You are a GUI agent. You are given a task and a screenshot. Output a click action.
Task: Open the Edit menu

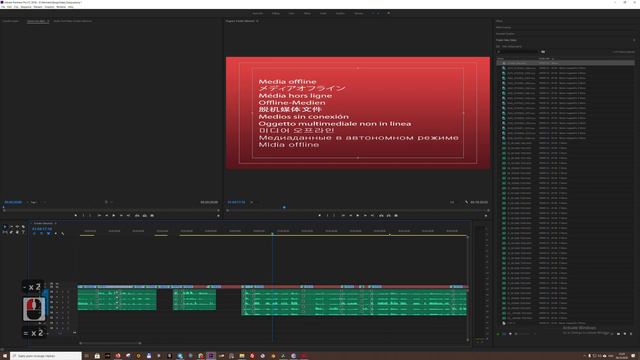click(9, 7)
